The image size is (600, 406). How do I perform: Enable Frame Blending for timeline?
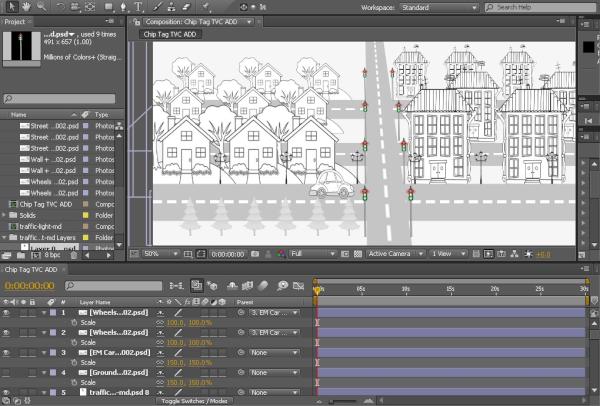click(x=247, y=285)
